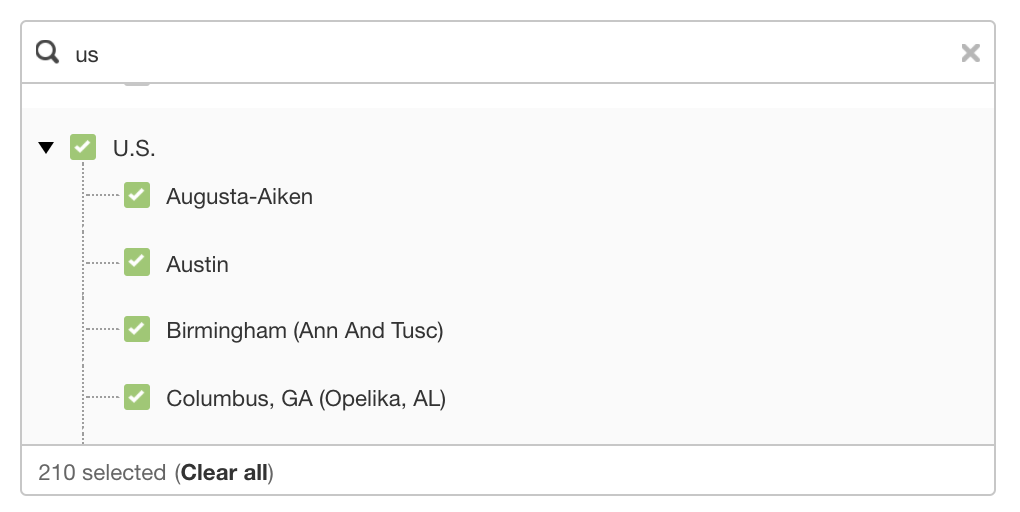
Task: Uncheck Birmingham (Ann And Tusc) checkbox
Action: tap(137, 329)
